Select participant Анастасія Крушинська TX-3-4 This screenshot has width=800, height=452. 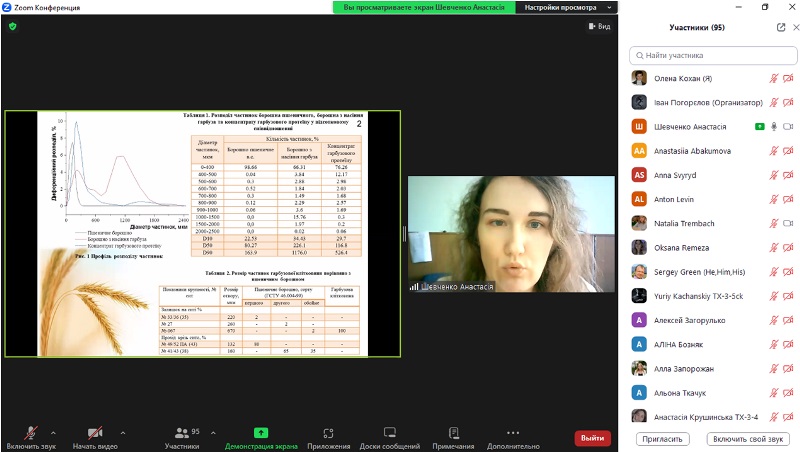pos(713,417)
